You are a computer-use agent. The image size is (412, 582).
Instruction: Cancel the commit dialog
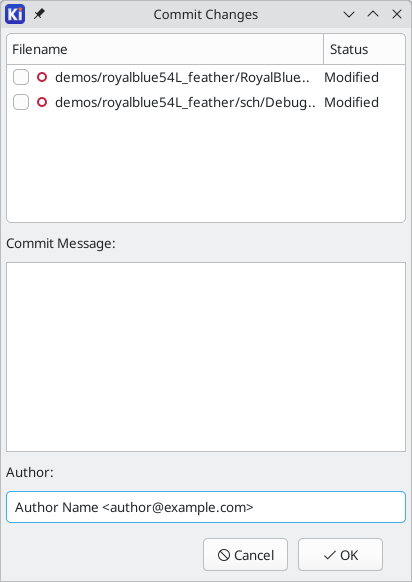245,555
